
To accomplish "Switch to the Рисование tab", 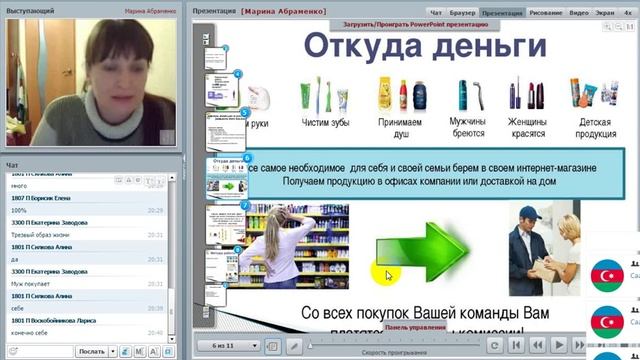I will click(546, 13).
